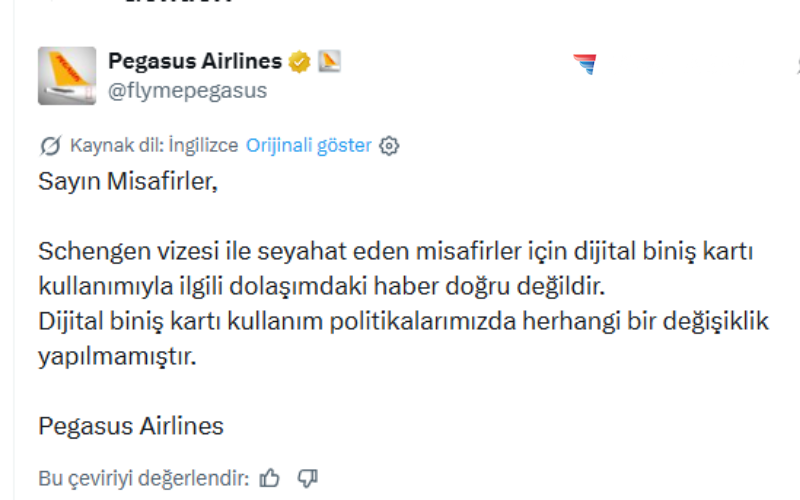Click the Pegasus Airlines account name
Viewport: 800px width, 500px height.
click(194, 61)
